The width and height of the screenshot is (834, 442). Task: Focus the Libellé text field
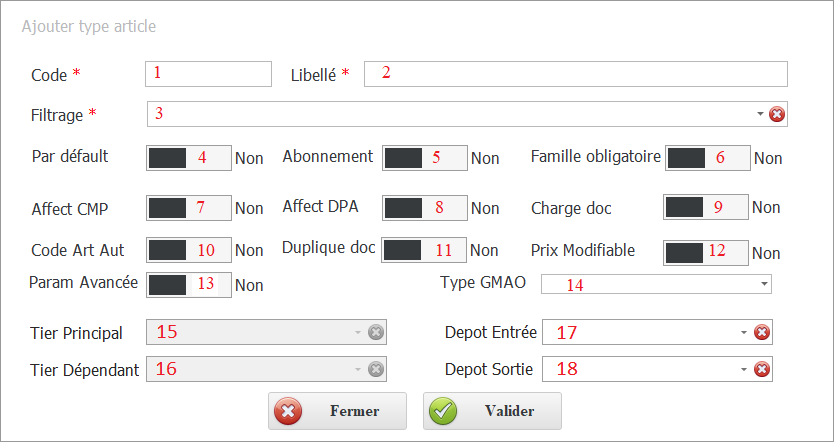point(575,74)
